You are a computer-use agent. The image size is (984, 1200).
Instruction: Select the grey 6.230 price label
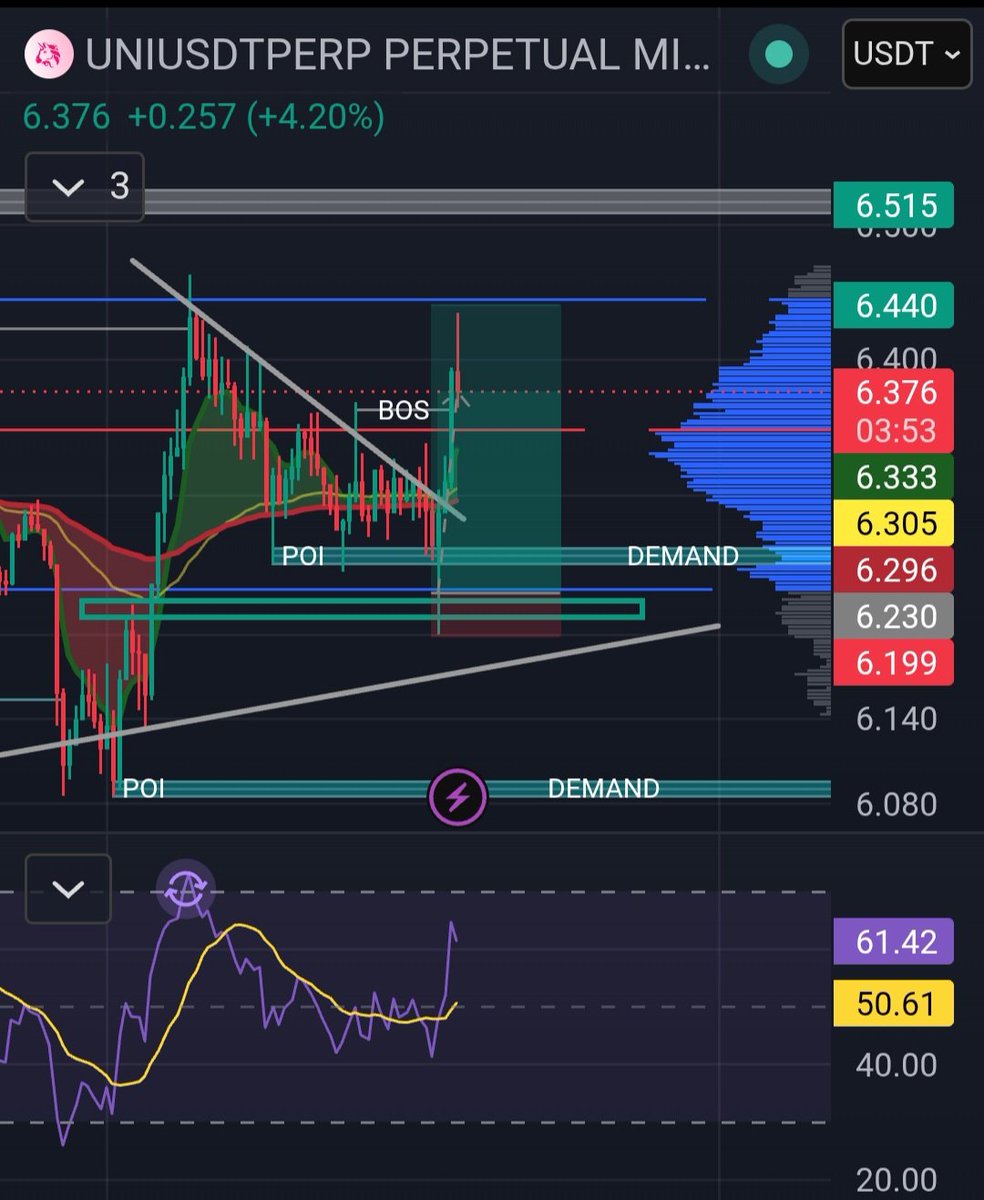[893, 616]
